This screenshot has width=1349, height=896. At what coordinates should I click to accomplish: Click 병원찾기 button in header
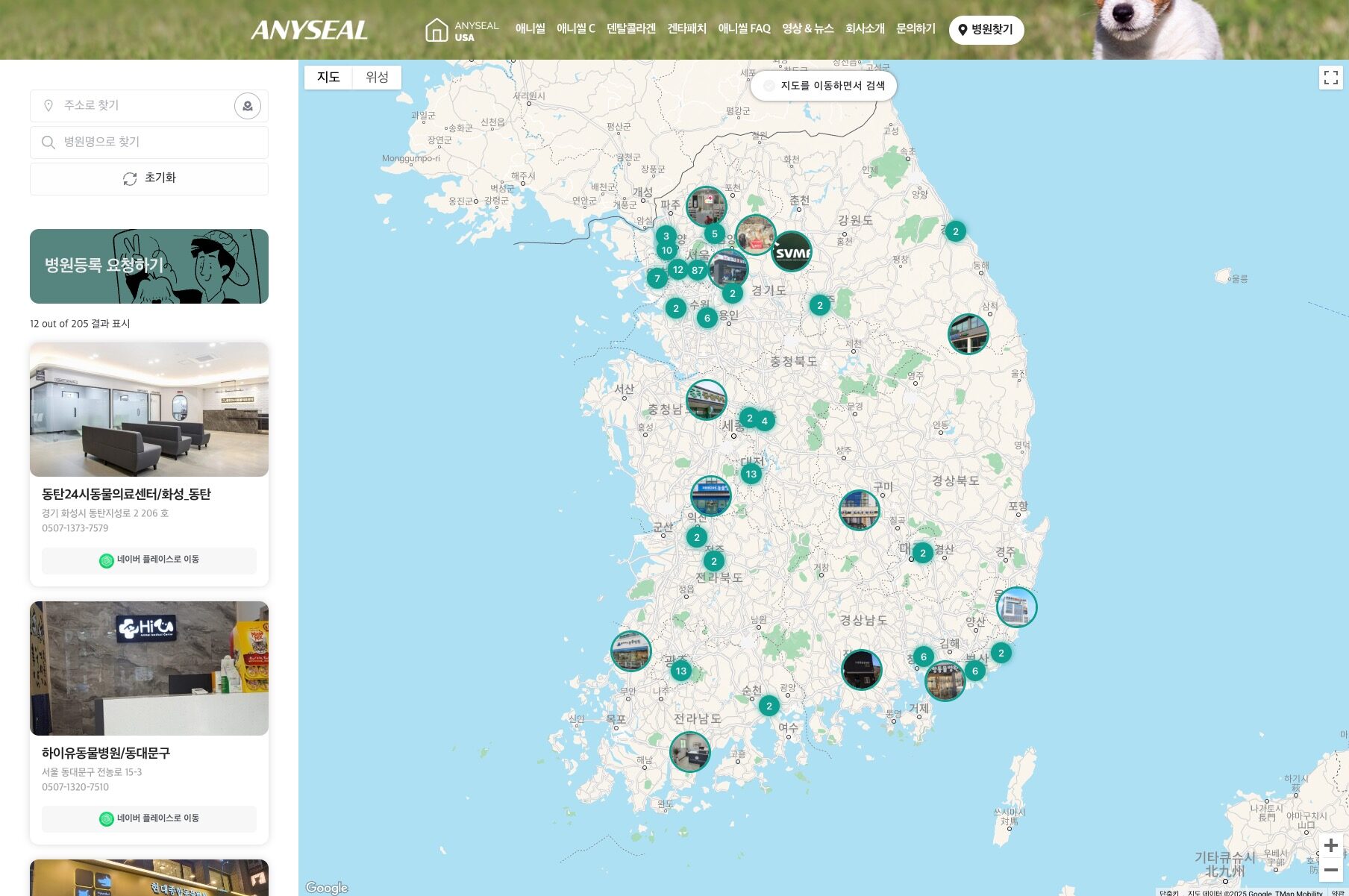(986, 30)
